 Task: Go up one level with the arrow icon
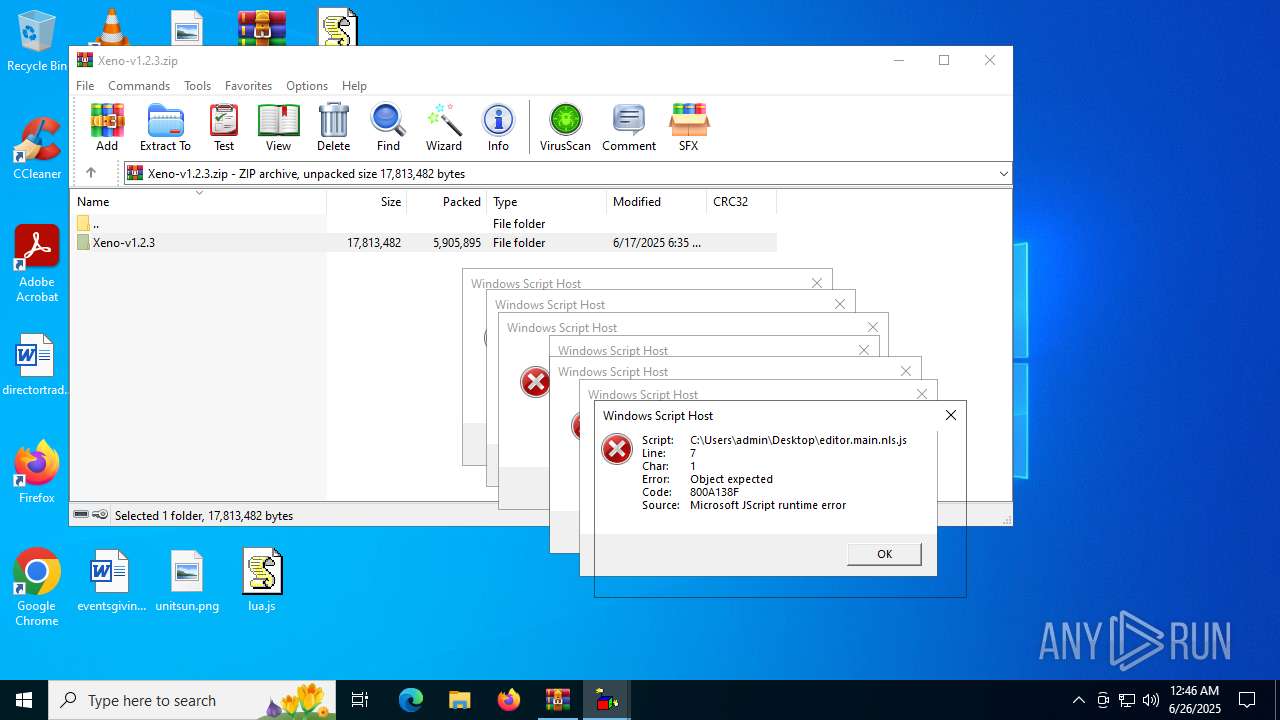pos(90,173)
